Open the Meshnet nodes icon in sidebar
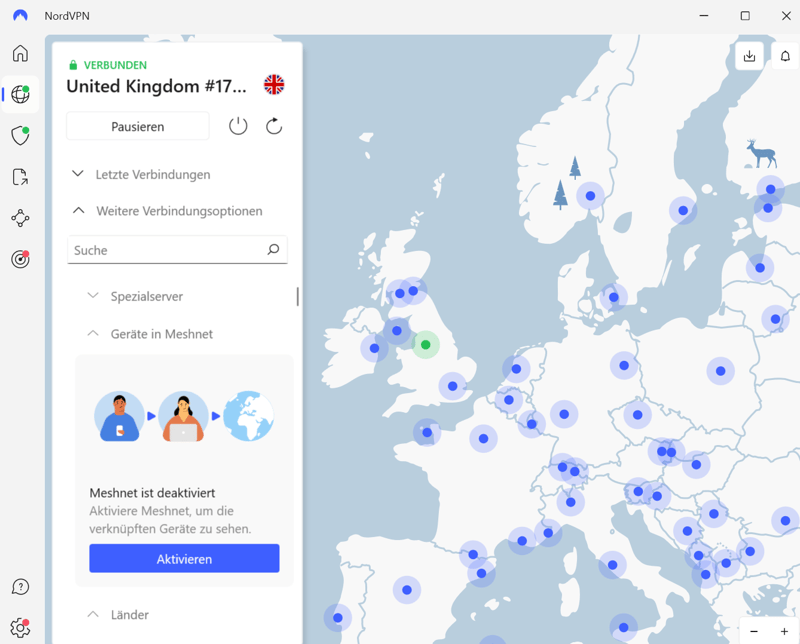800x644 pixels. pyautogui.click(x=20, y=218)
